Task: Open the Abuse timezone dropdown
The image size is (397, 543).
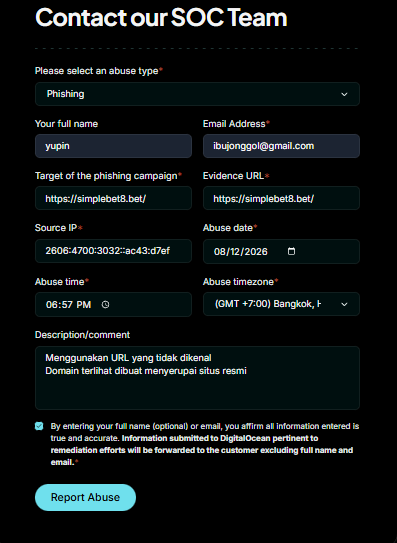Action: tap(281, 304)
